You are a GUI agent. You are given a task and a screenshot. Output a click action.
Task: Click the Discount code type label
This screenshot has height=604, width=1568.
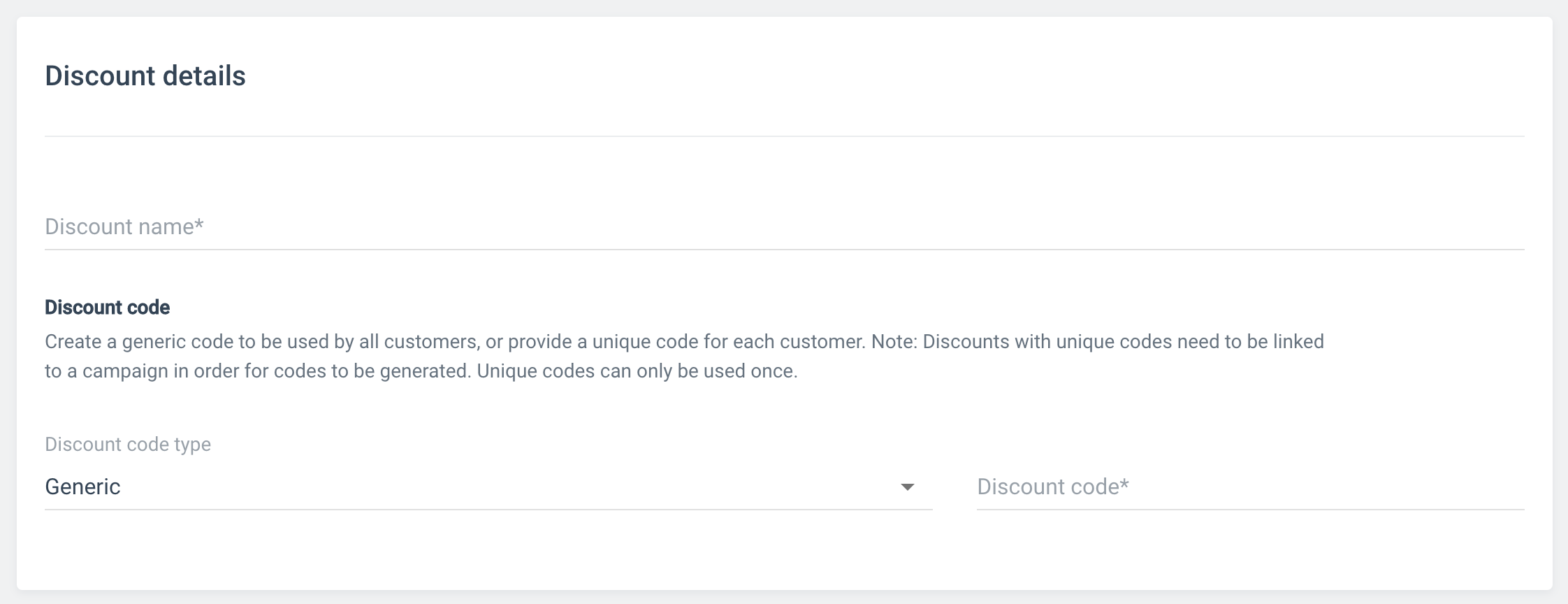[x=128, y=445]
